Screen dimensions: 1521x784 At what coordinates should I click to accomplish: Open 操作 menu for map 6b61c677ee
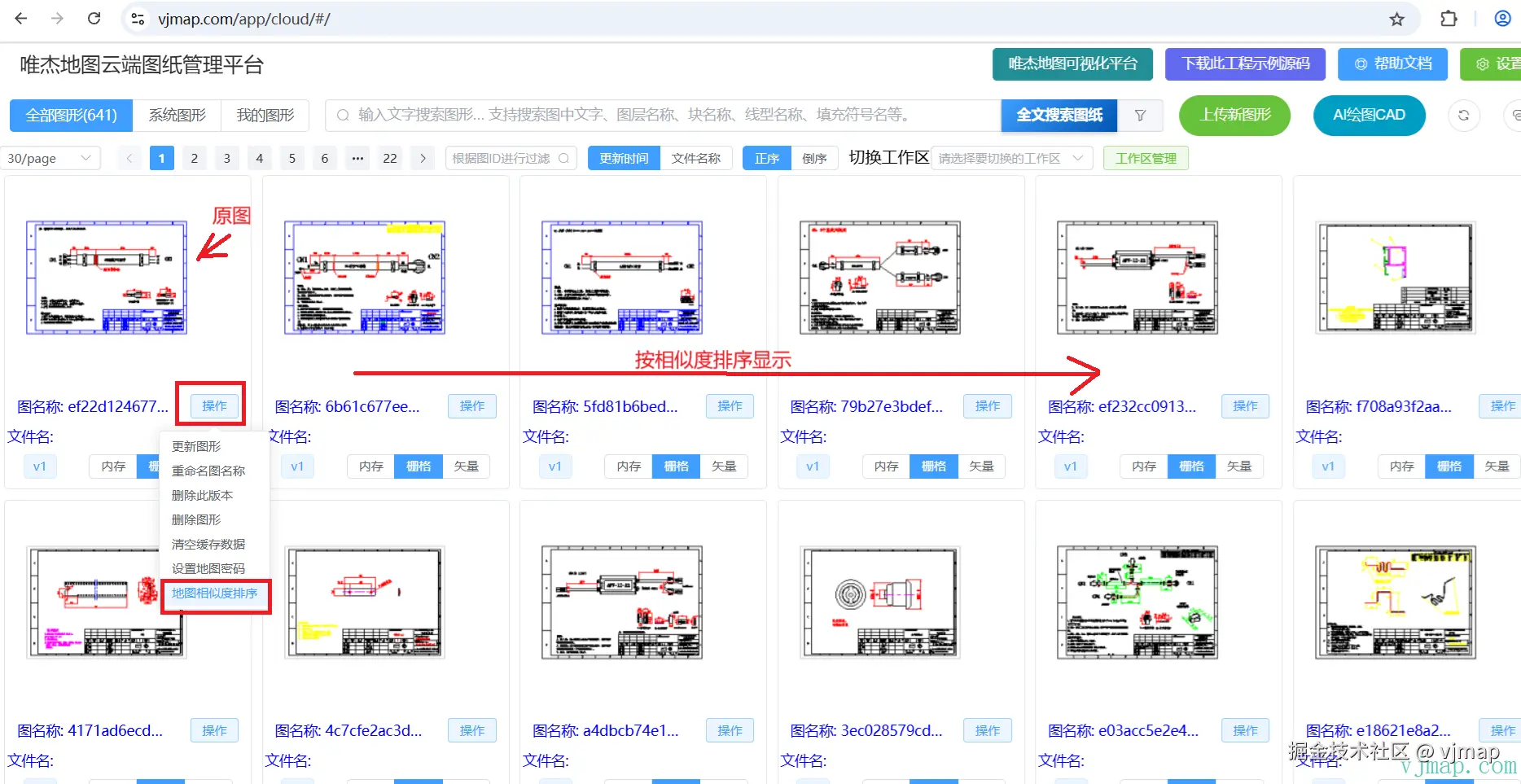click(x=472, y=406)
